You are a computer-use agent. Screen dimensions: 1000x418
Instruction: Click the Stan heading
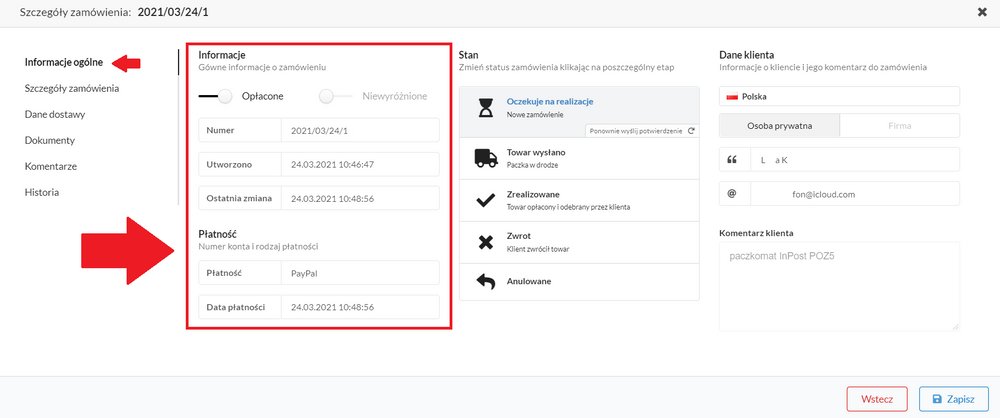pyautogui.click(x=468, y=55)
